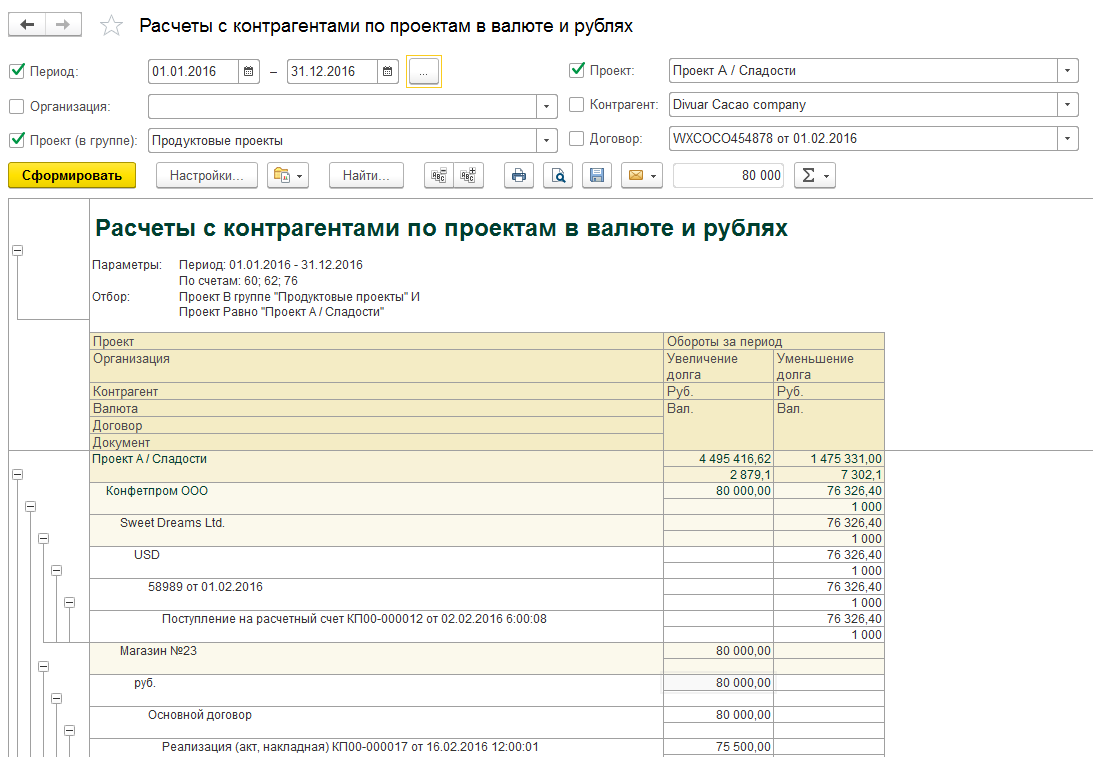Screen dimensions: 1093x757
Task: Enable the Организация filter checkbox
Action: 17,107
